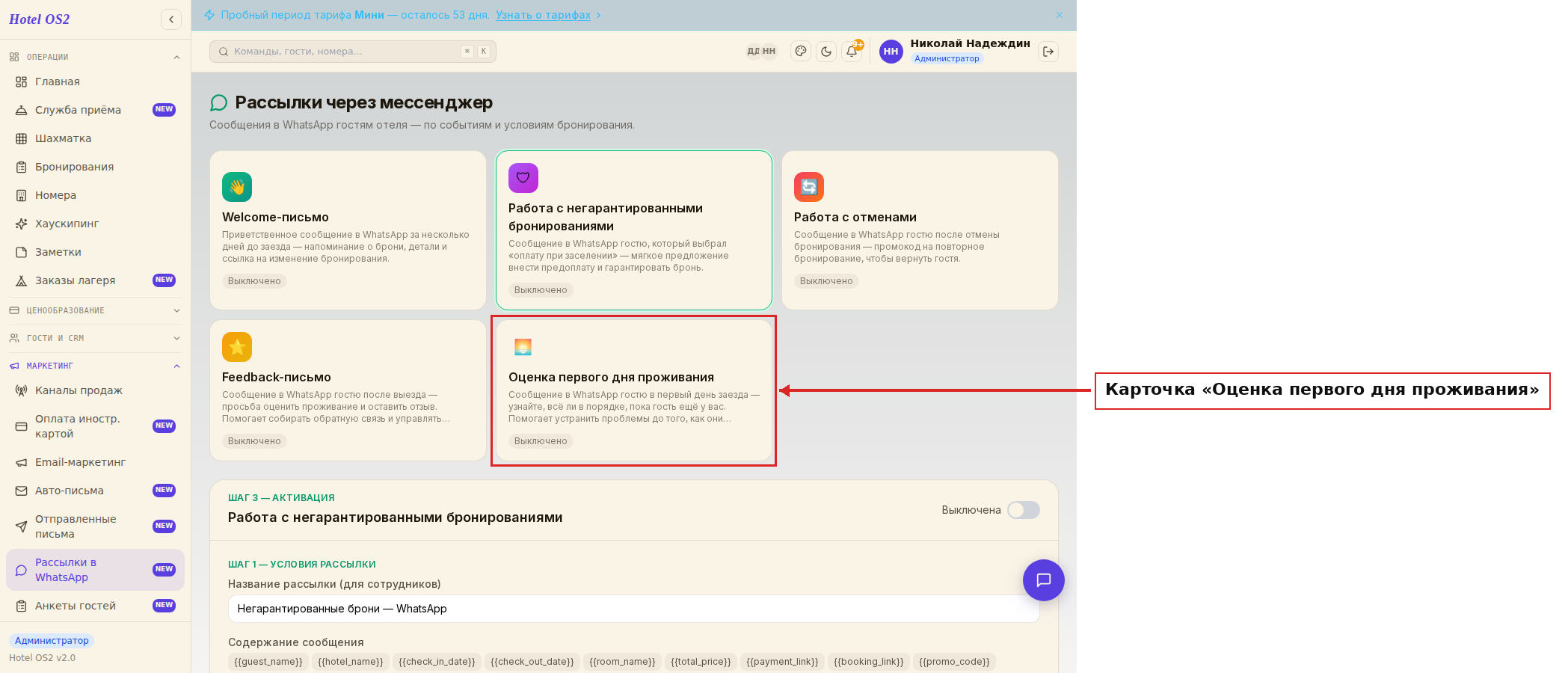The width and height of the screenshot is (1568, 673).
Task: Open the Feedback-письмо star card
Action: coord(348,390)
